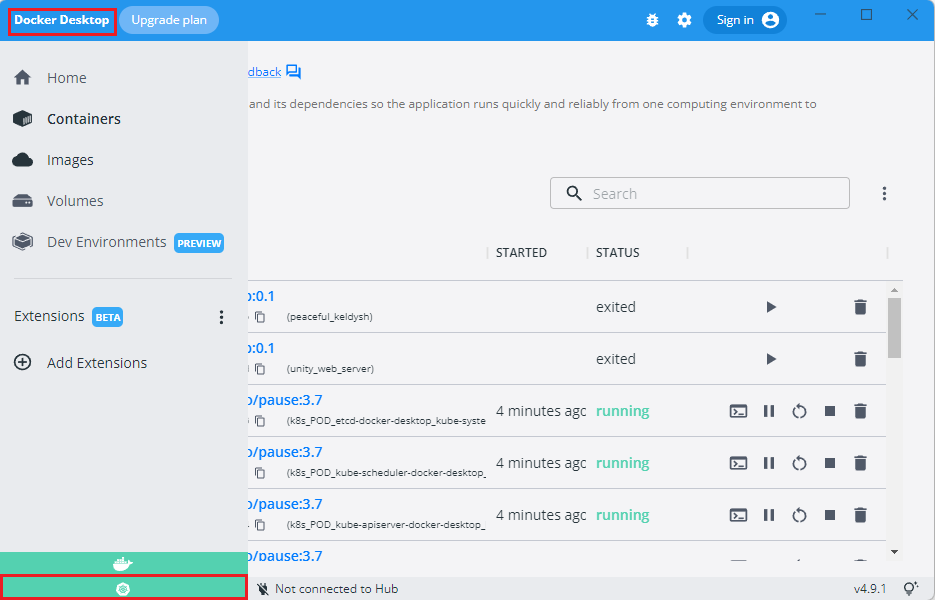935x600 pixels.
Task: Click the STATUS column header
Action: [617, 253]
